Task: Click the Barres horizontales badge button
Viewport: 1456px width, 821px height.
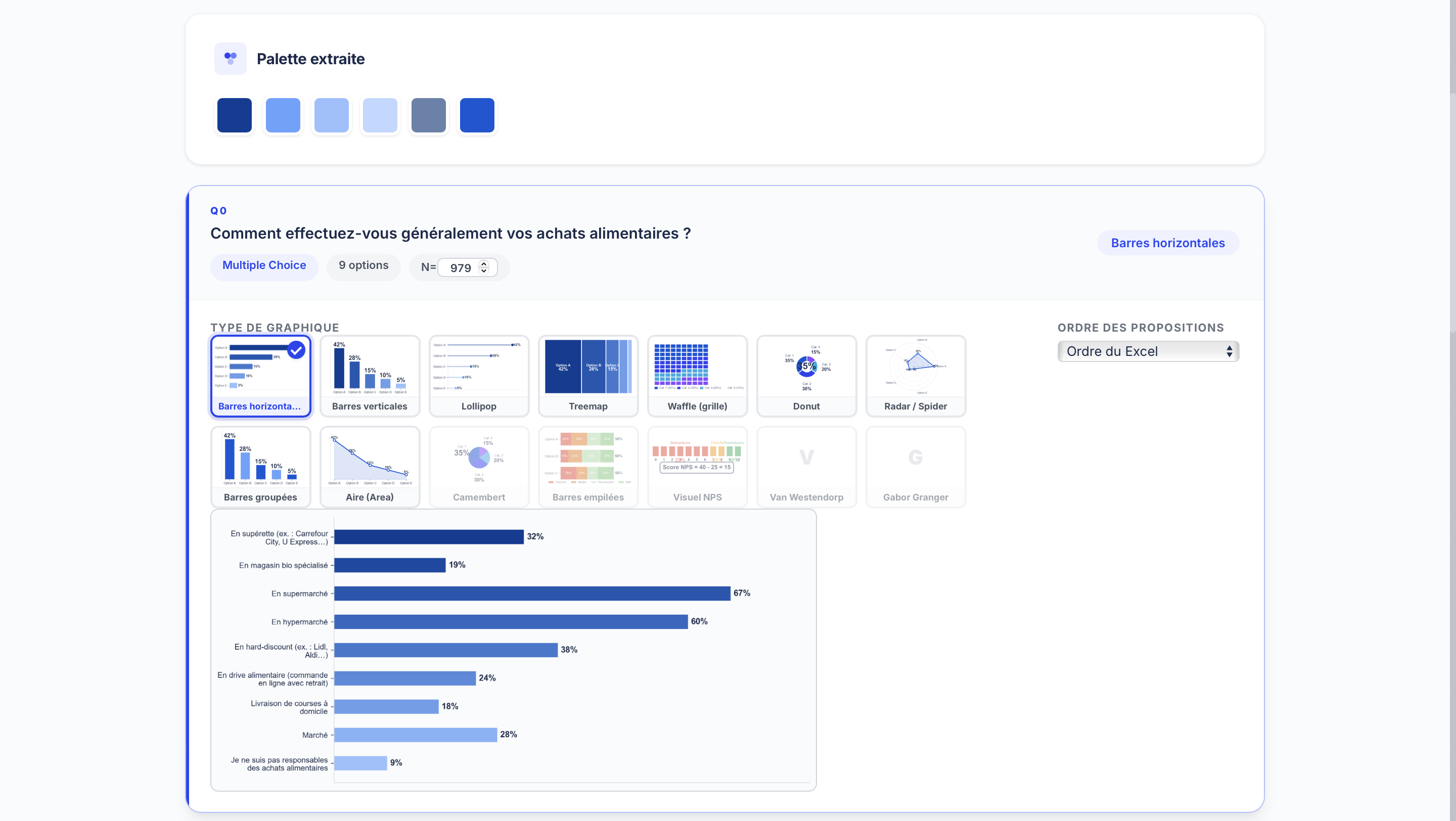Action: click(x=1168, y=243)
